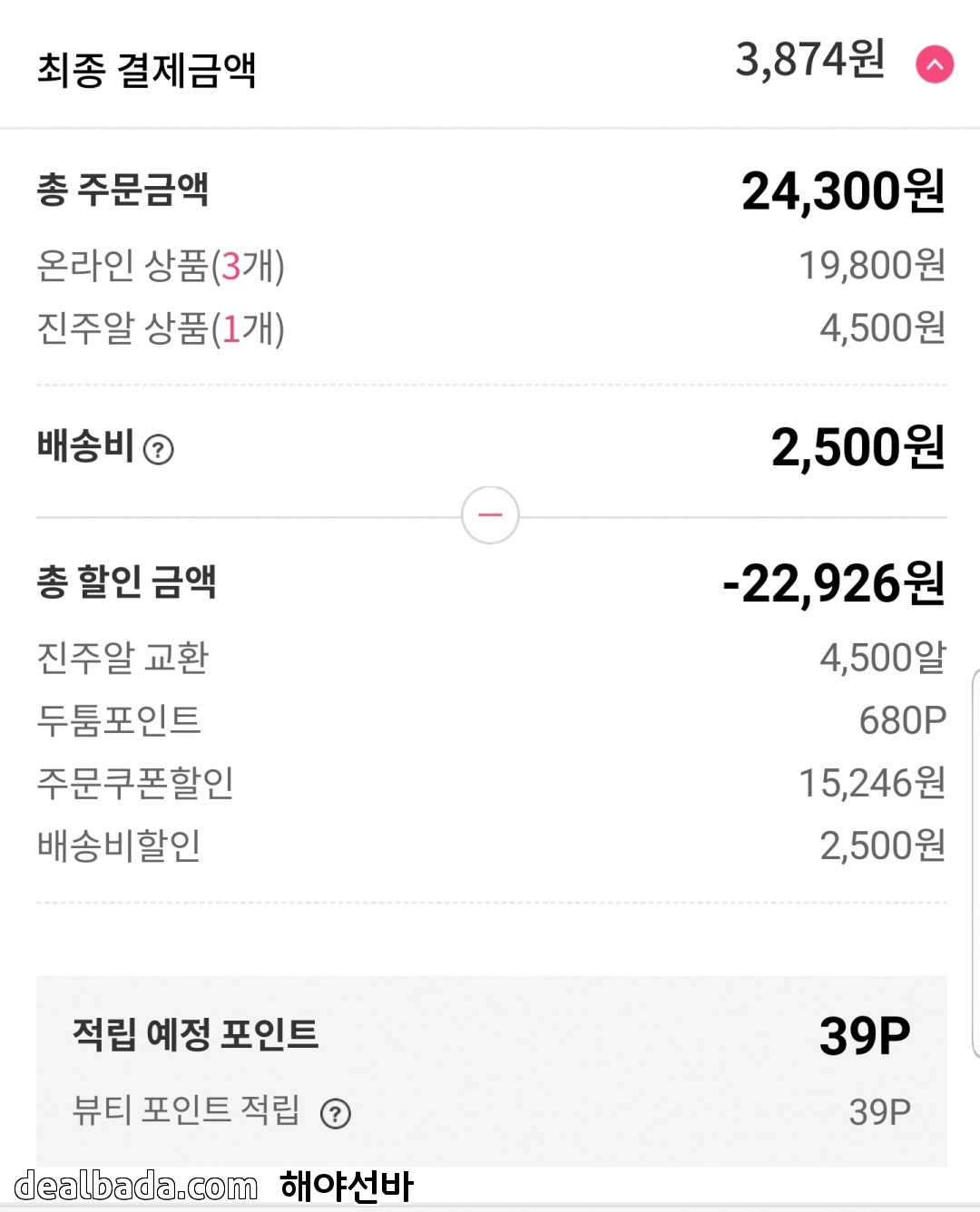Screen dimensions: 980x1212
Task: Tap the 진주알 교환 discount row
Action: (122, 658)
